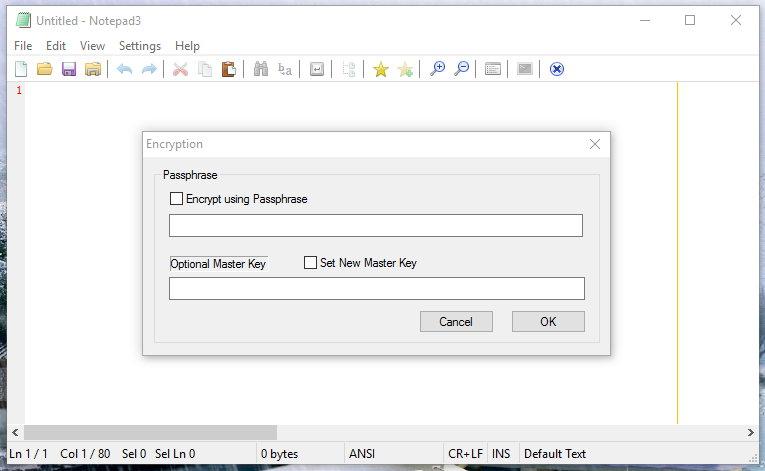Focus the passphrase input field

(376, 225)
